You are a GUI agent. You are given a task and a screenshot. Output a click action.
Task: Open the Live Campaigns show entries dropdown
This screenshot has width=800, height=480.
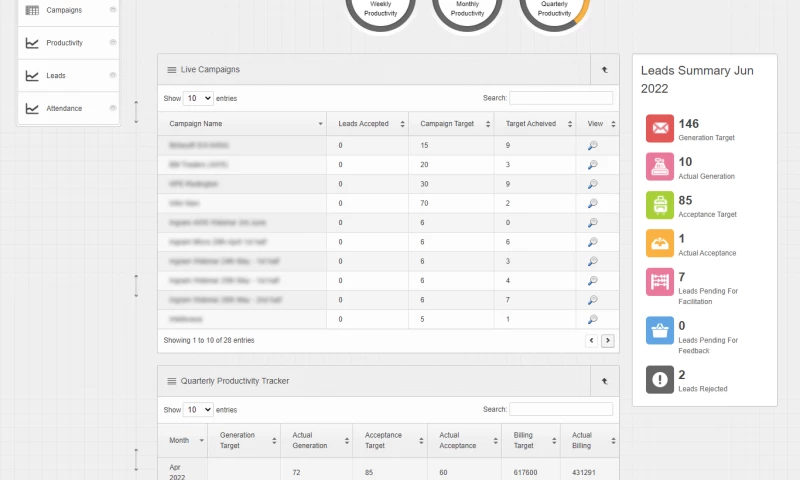pyautogui.click(x=198, y=98)
